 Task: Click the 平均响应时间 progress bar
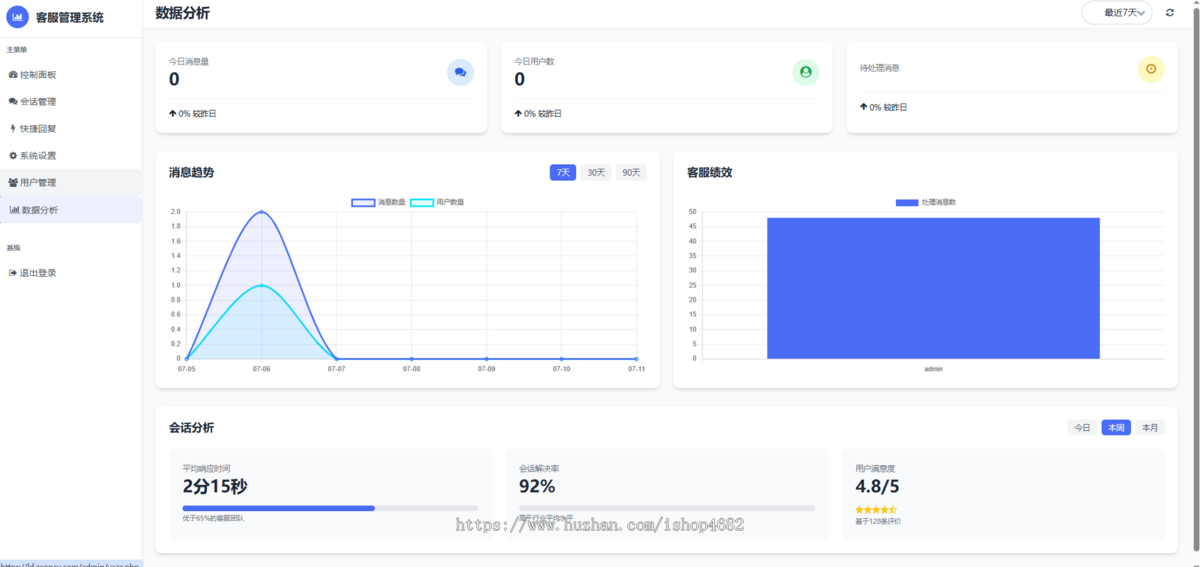330,508
